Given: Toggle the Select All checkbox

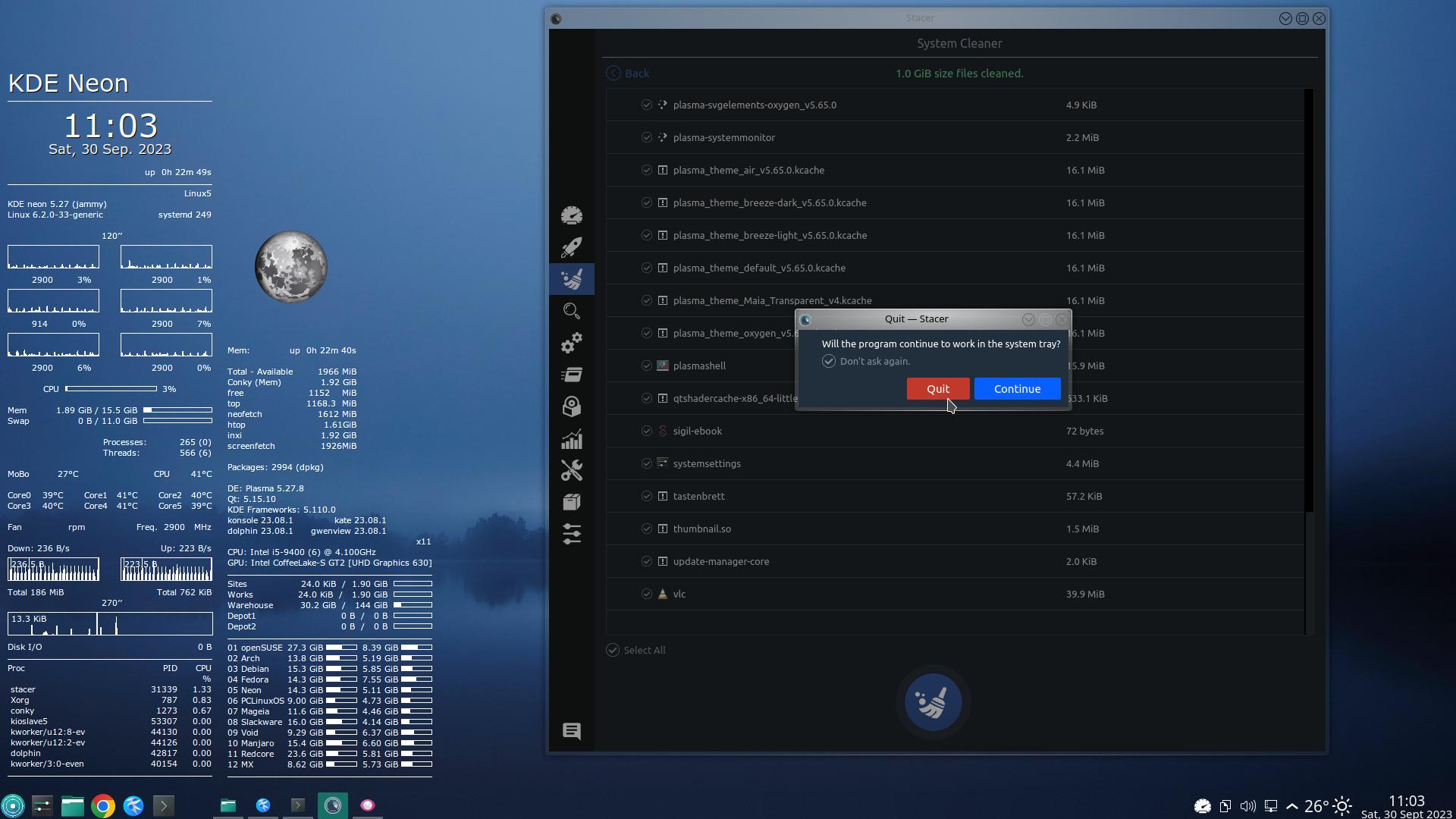Looking at the screenshot, I should tap(613, 650).
